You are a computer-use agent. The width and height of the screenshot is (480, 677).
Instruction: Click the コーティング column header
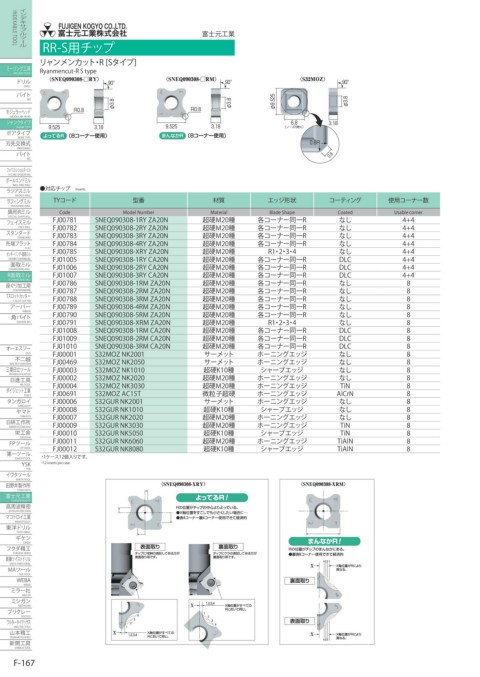345,200
